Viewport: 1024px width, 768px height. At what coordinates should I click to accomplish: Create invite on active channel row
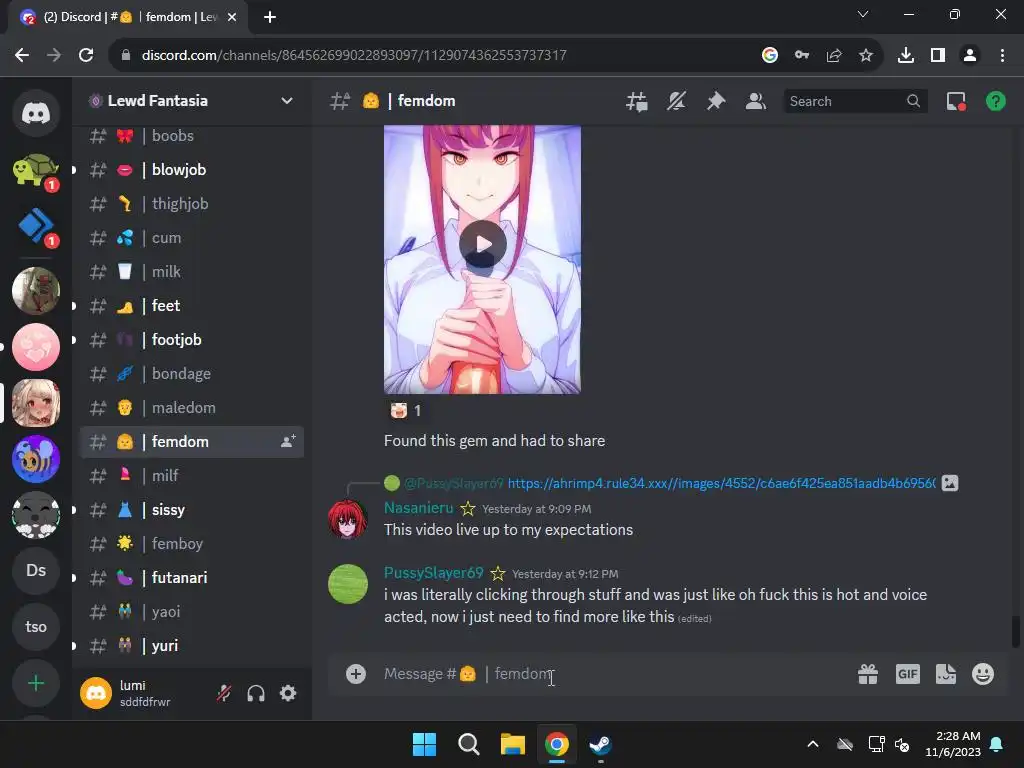[x=288, y=441]
